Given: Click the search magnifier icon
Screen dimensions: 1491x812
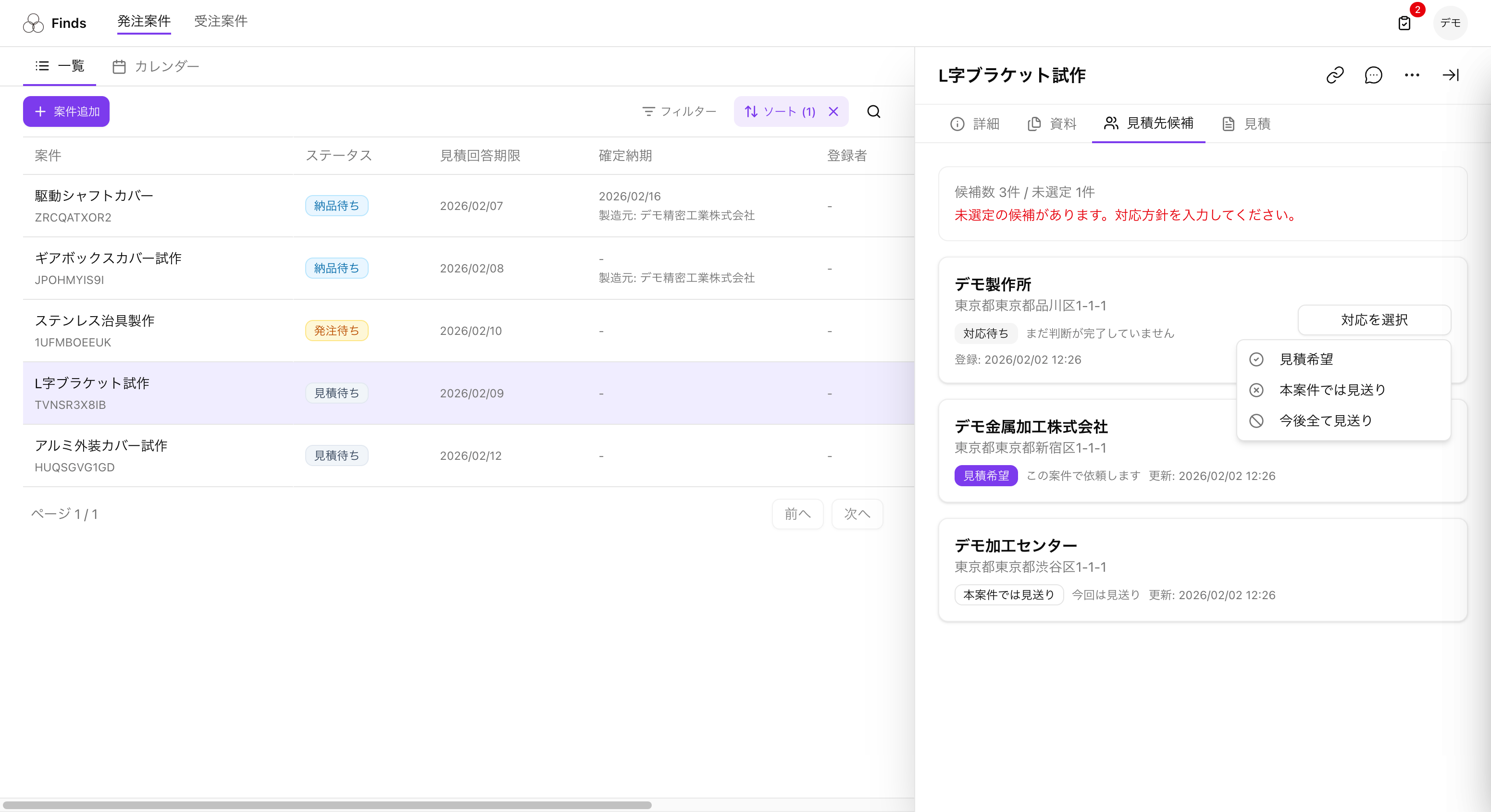Looking at the screenshot, I should [x=873, y=111].
